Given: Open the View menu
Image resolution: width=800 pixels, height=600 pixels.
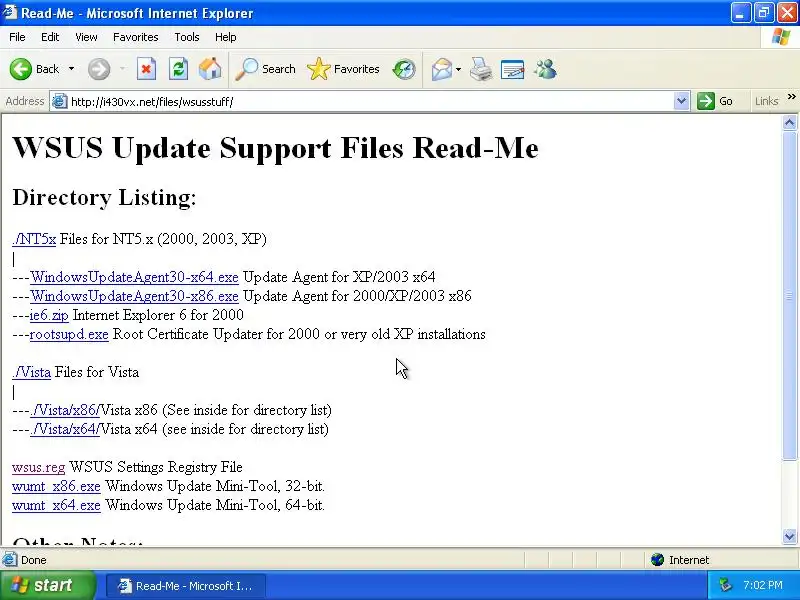Looking at the screenshot, I should pyautogui.click(x=86, y=37).
